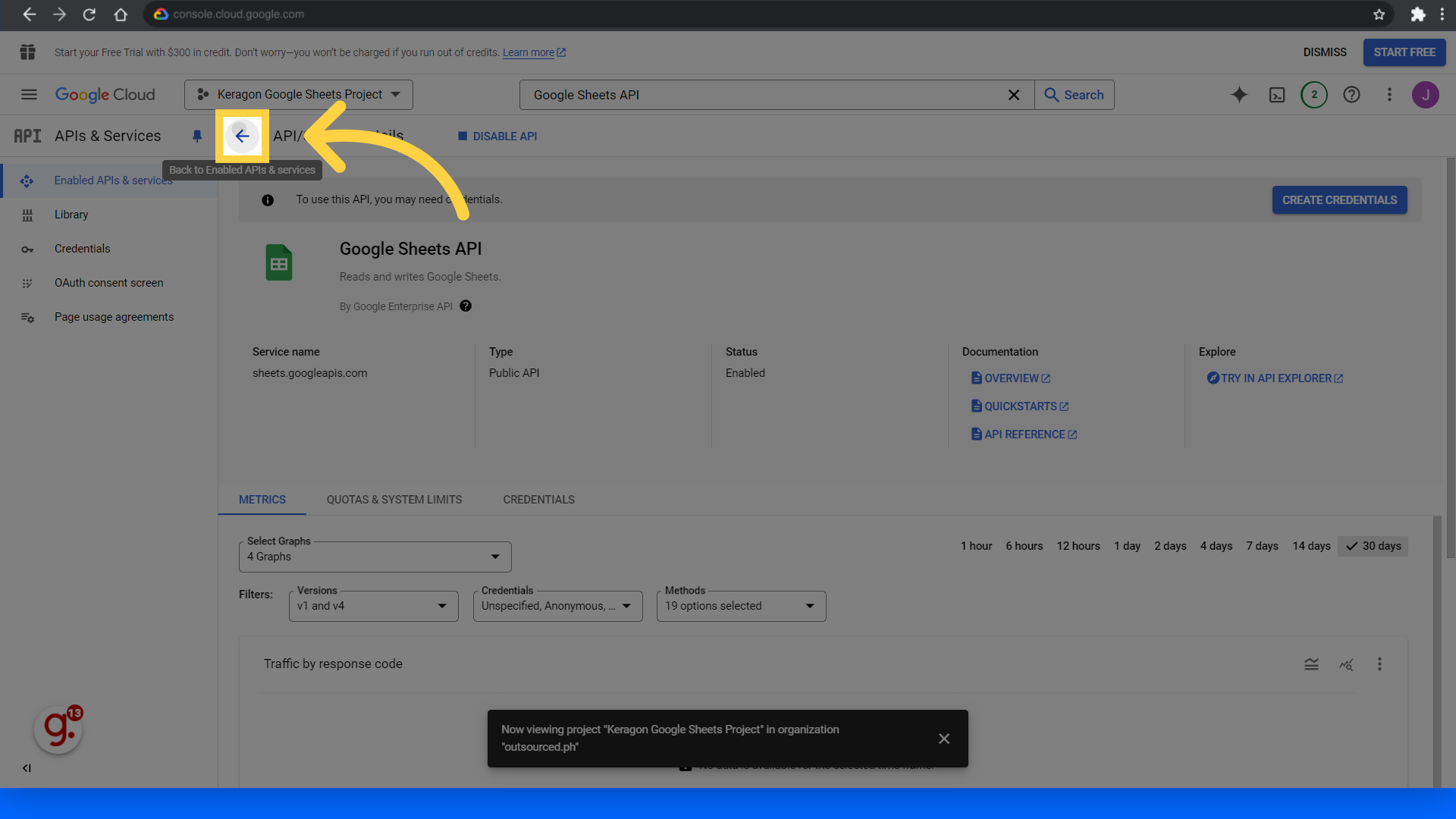Open the account avatar J
Viewport: 1456px width, 819px height.
[x=1426, y=95]
